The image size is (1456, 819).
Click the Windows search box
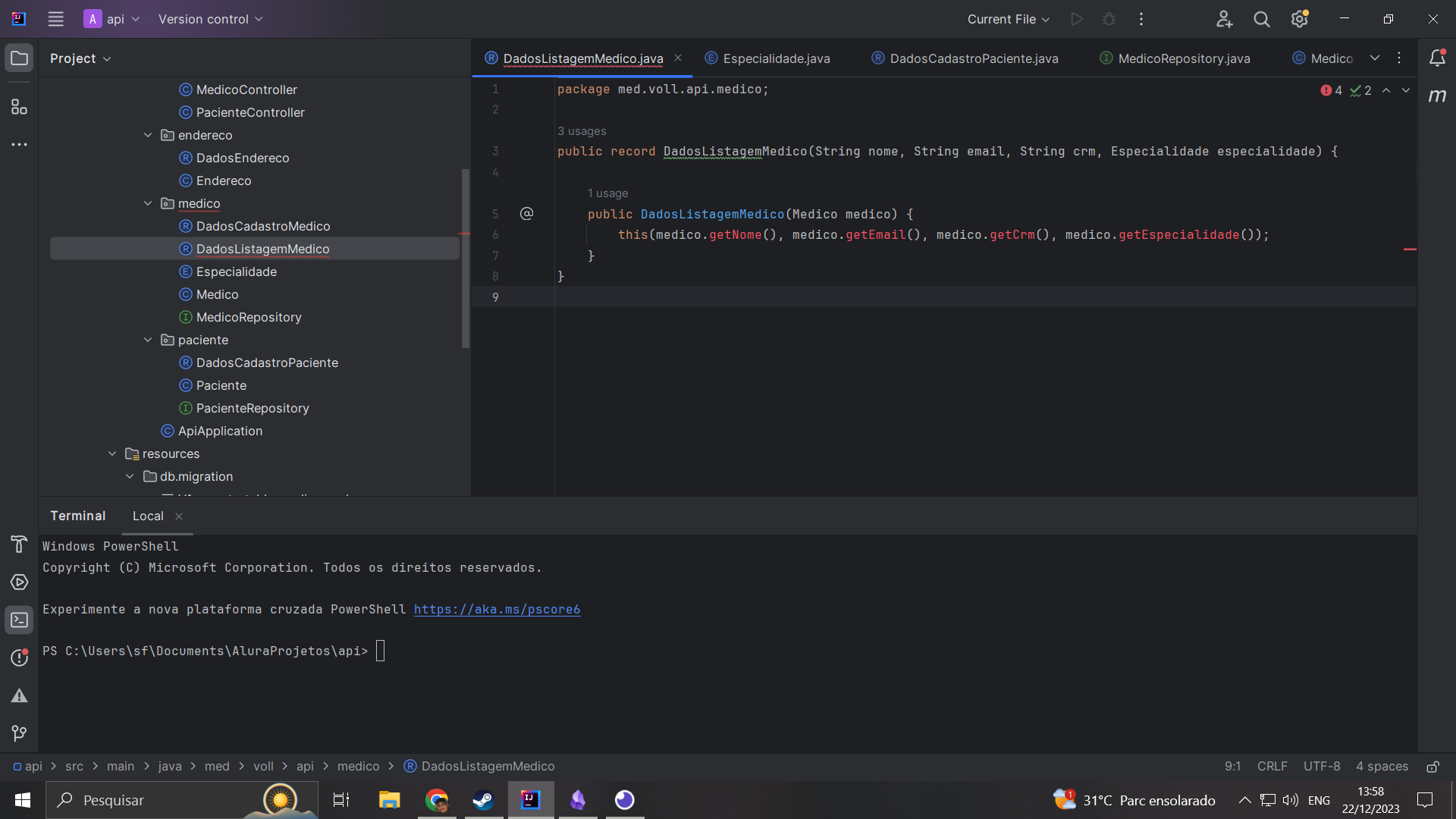[x=182, y=800]
